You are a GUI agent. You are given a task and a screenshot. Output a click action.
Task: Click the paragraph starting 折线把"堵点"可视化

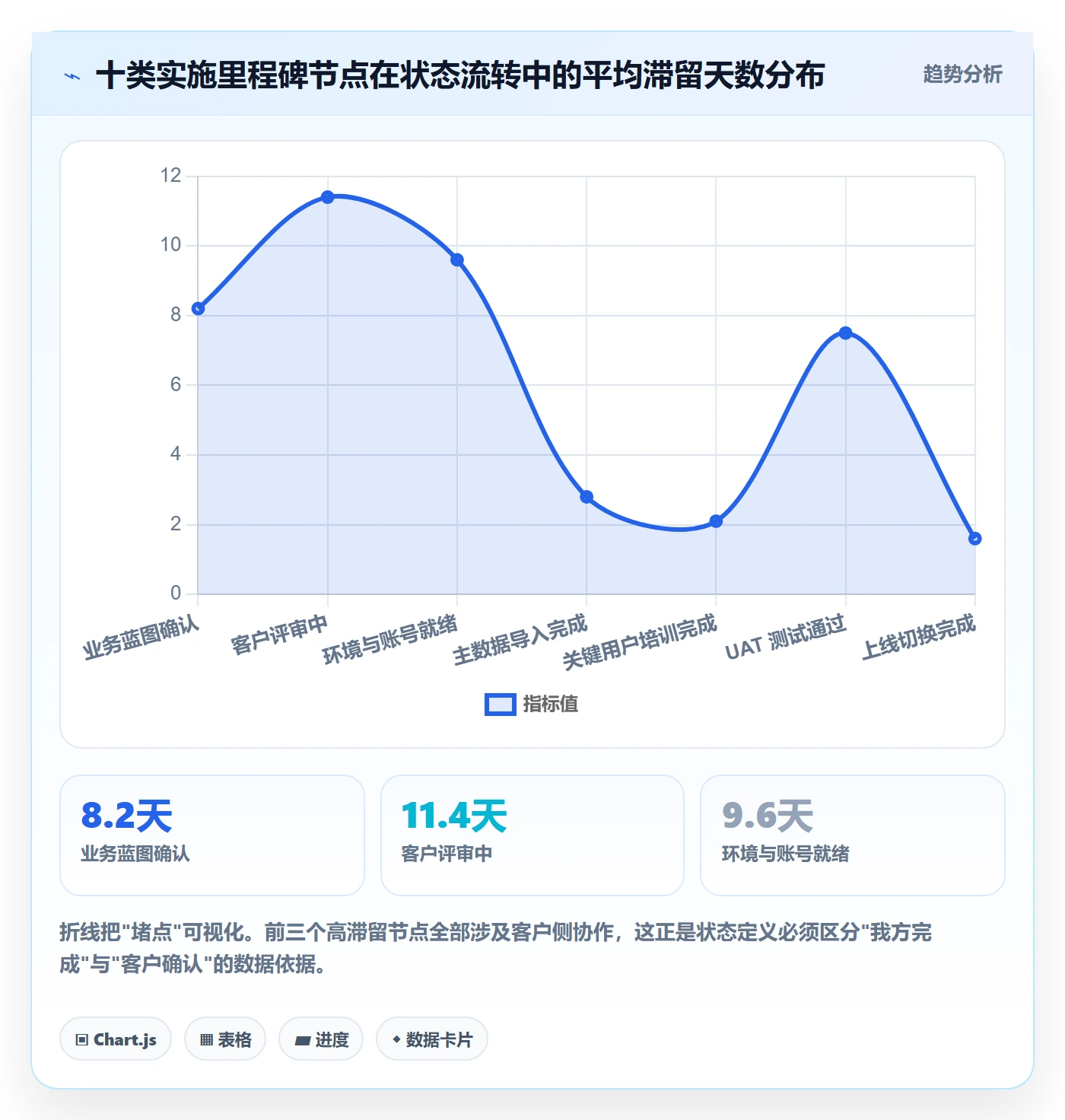[496, 948]
